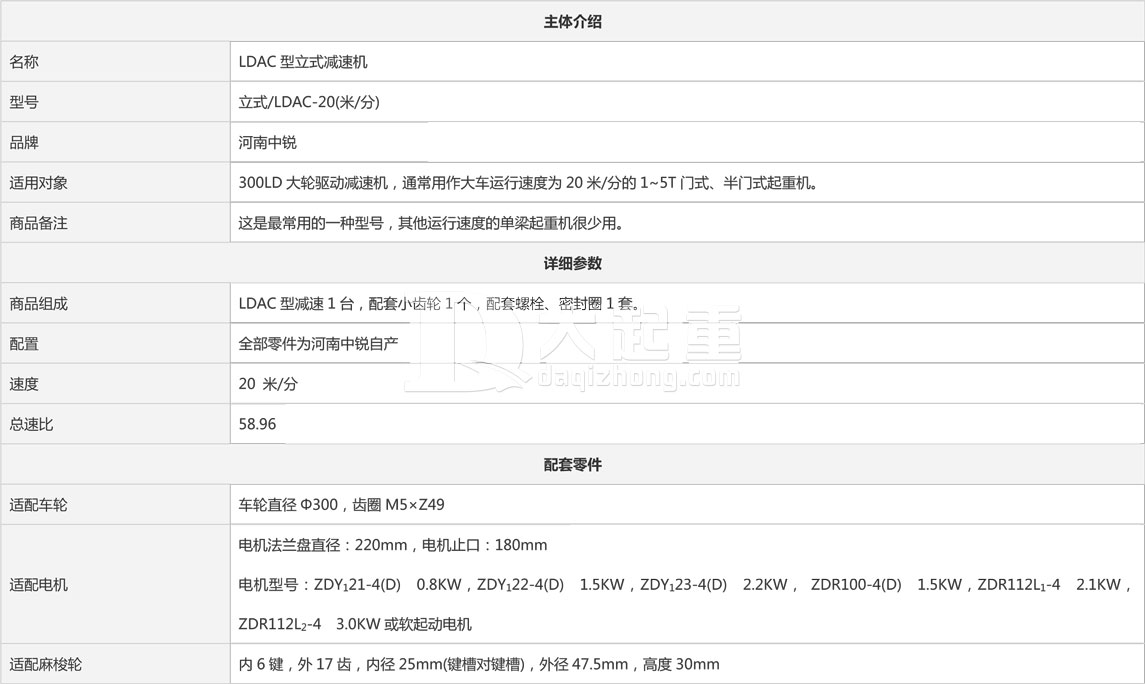Click the speed value 20 米/分
This screenshot has height=684, width=1145.
(268, 384)
